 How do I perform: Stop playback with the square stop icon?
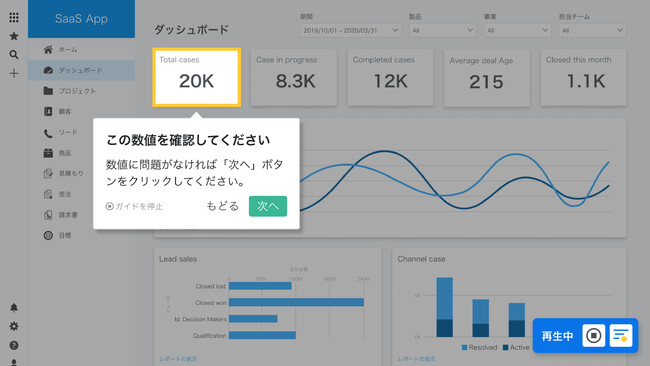[x=593, y=335]
